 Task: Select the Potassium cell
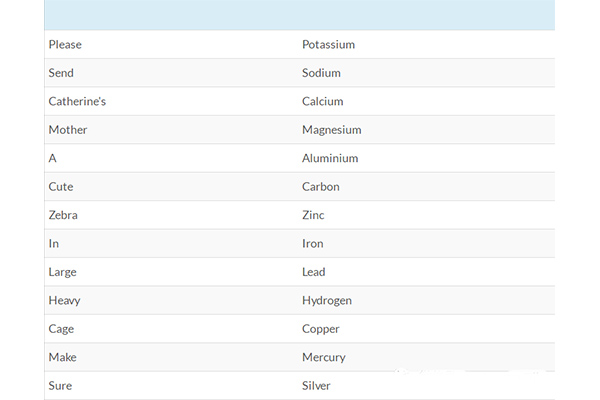point(328,45)
